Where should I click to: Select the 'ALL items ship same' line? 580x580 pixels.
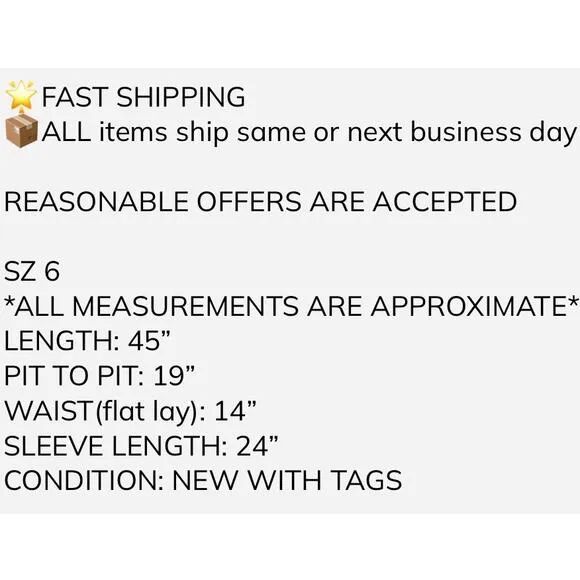pos(309,132)
